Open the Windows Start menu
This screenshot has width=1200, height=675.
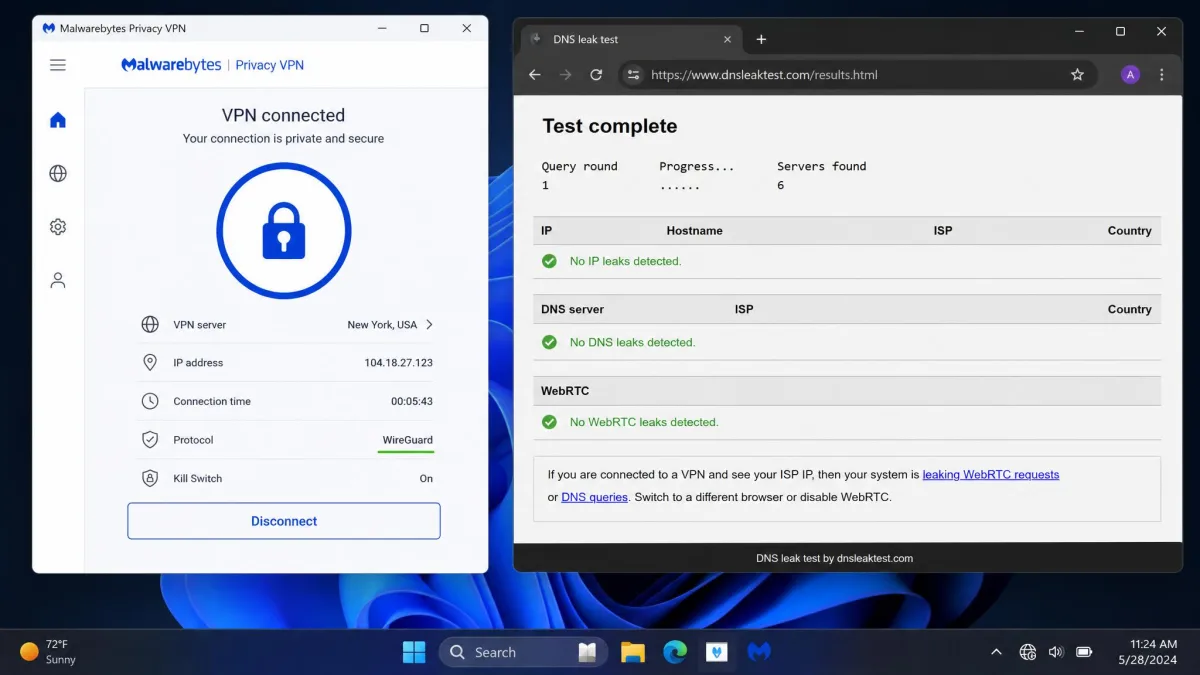click(x=414, y=652)
